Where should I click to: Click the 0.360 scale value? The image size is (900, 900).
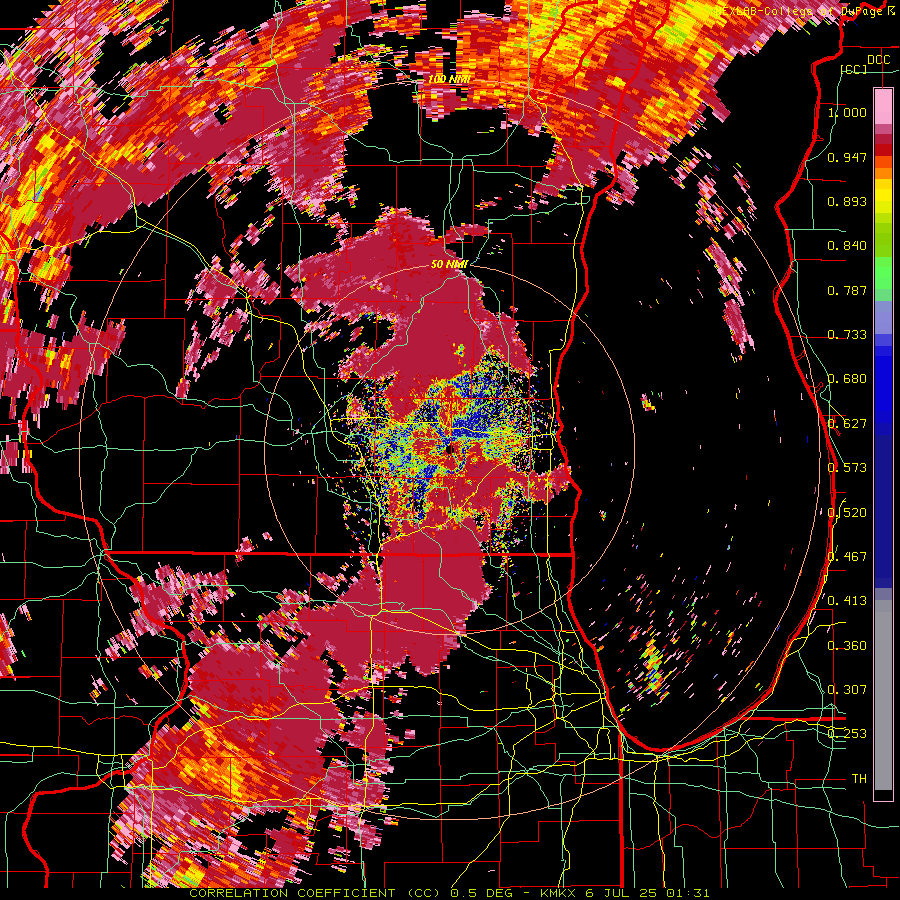(x=847, y=646)
